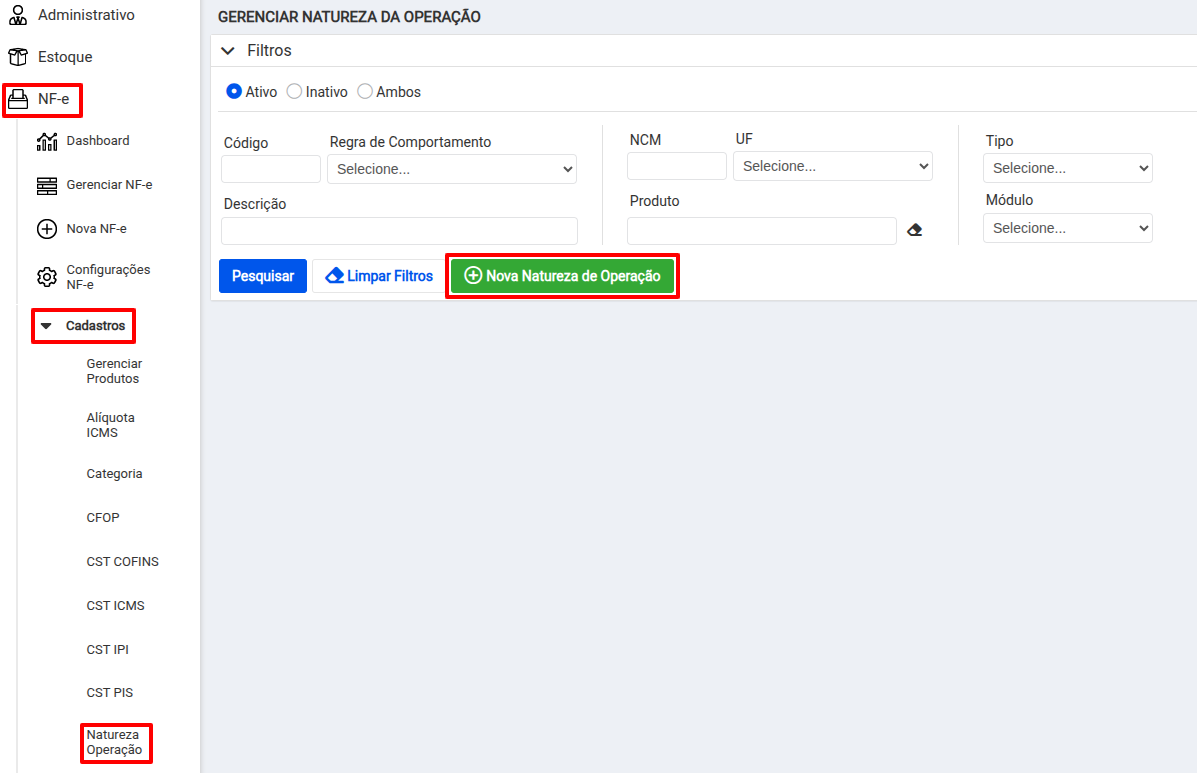The height and width of the screenshot is (773, 1197).
Task: Collapse the Filtros section chevron
Action: 228,51
